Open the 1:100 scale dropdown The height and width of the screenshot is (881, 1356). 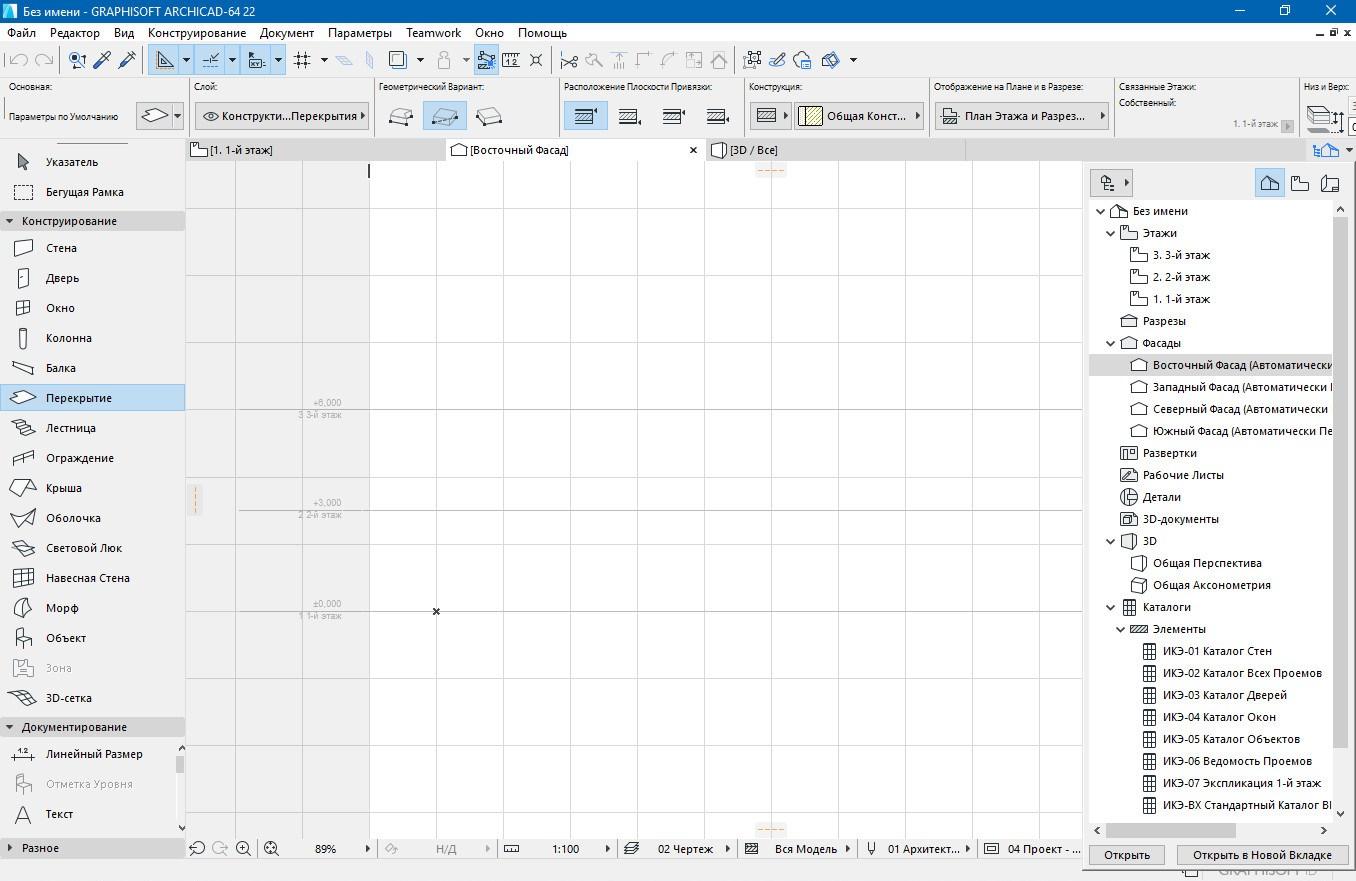pyautogui.click(x=606, y=848)
